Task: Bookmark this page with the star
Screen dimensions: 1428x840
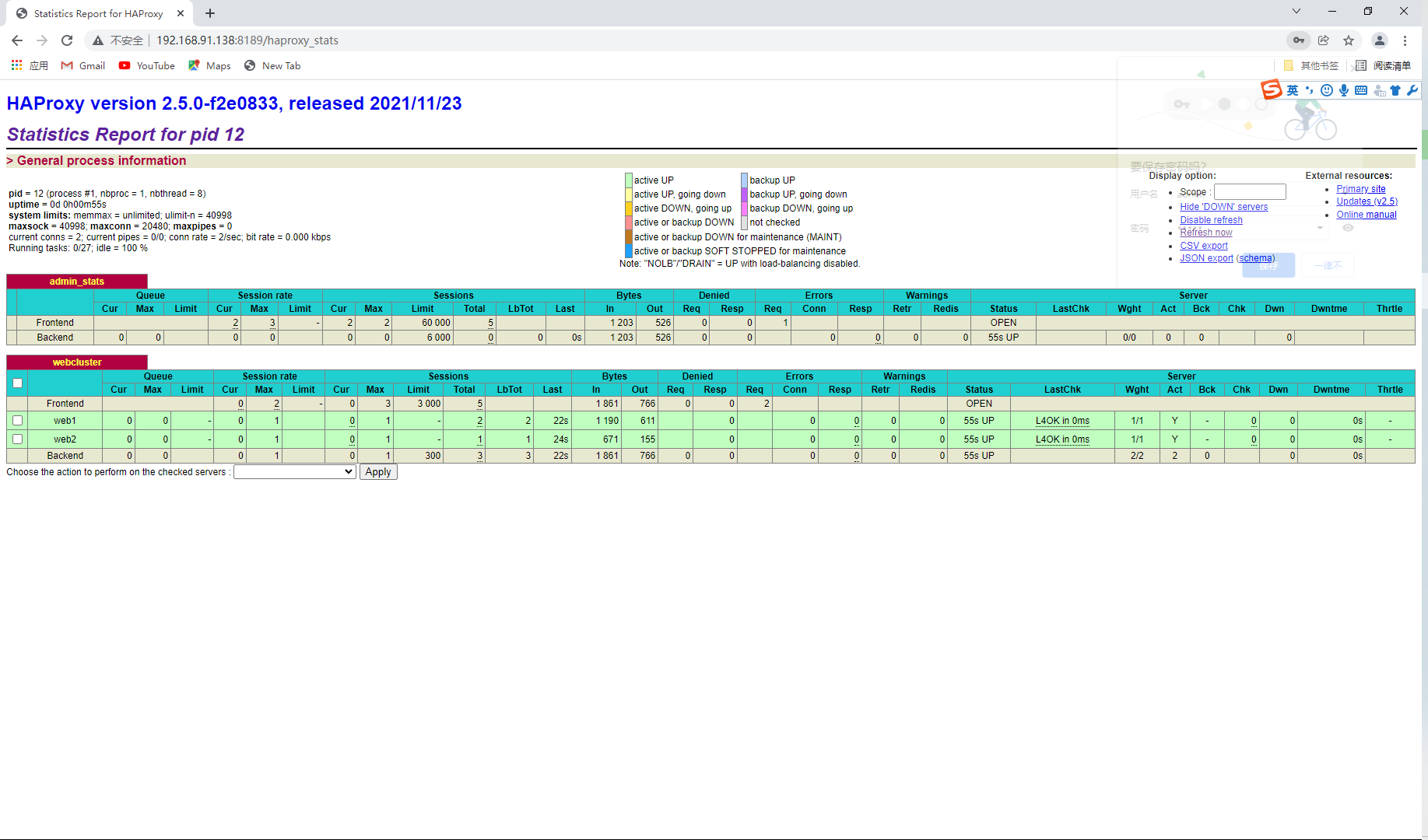Action: 1349,40
